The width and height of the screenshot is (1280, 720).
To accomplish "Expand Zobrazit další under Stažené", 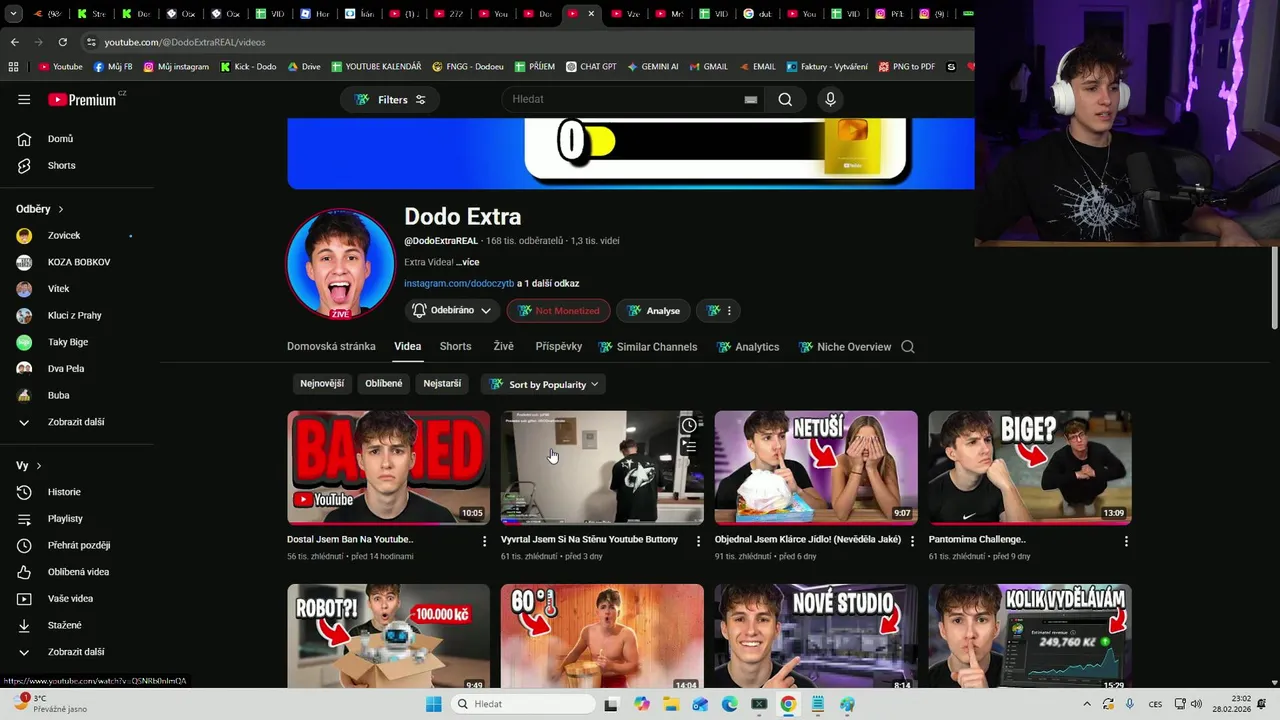I will tap(76, 652).
